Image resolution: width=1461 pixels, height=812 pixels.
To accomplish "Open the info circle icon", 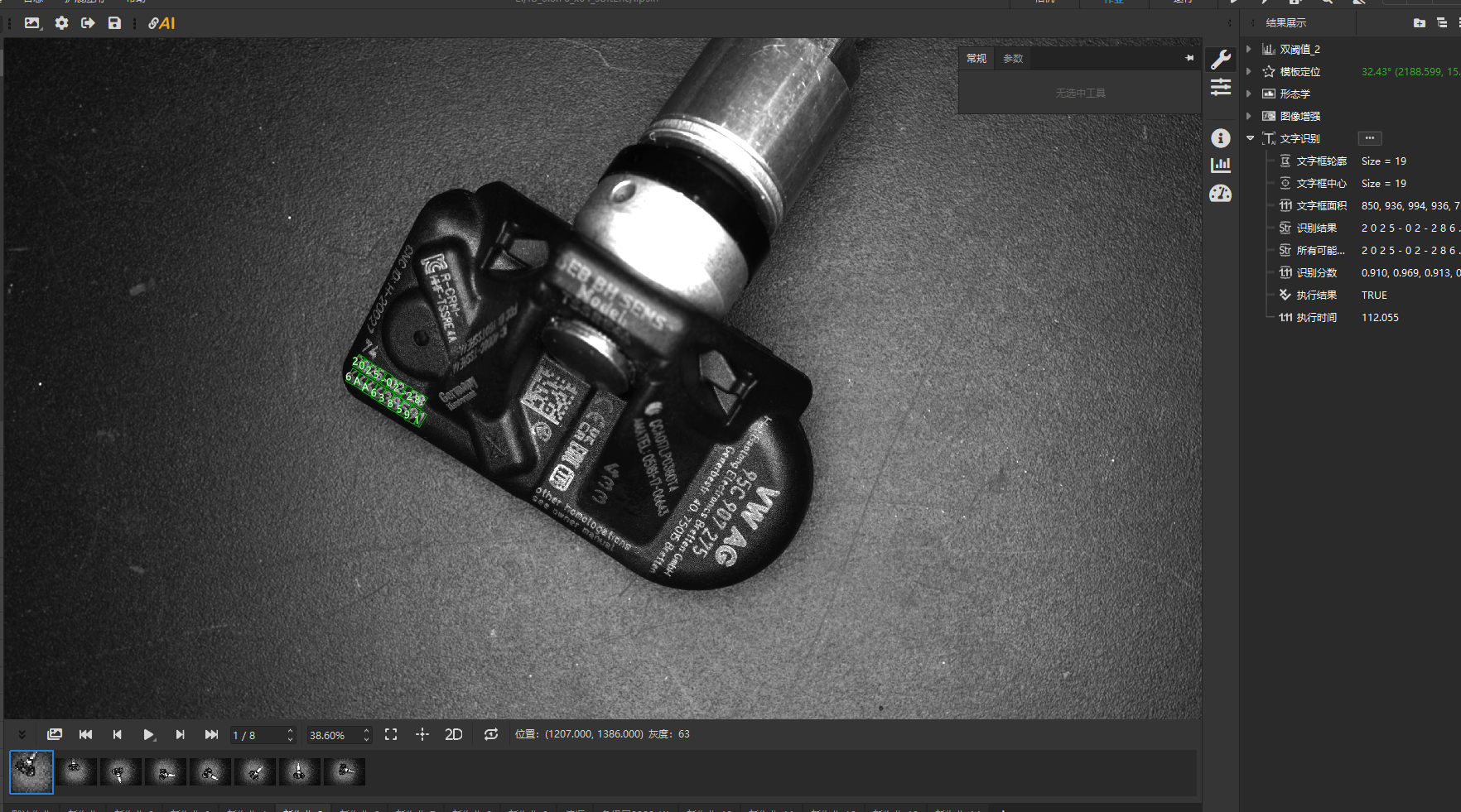I will click(1220, 138).
